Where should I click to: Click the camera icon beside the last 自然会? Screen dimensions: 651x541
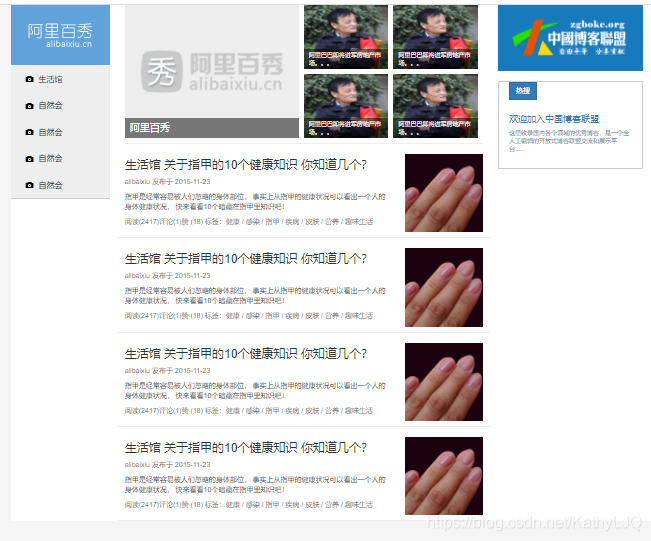[x=29, y=185]
